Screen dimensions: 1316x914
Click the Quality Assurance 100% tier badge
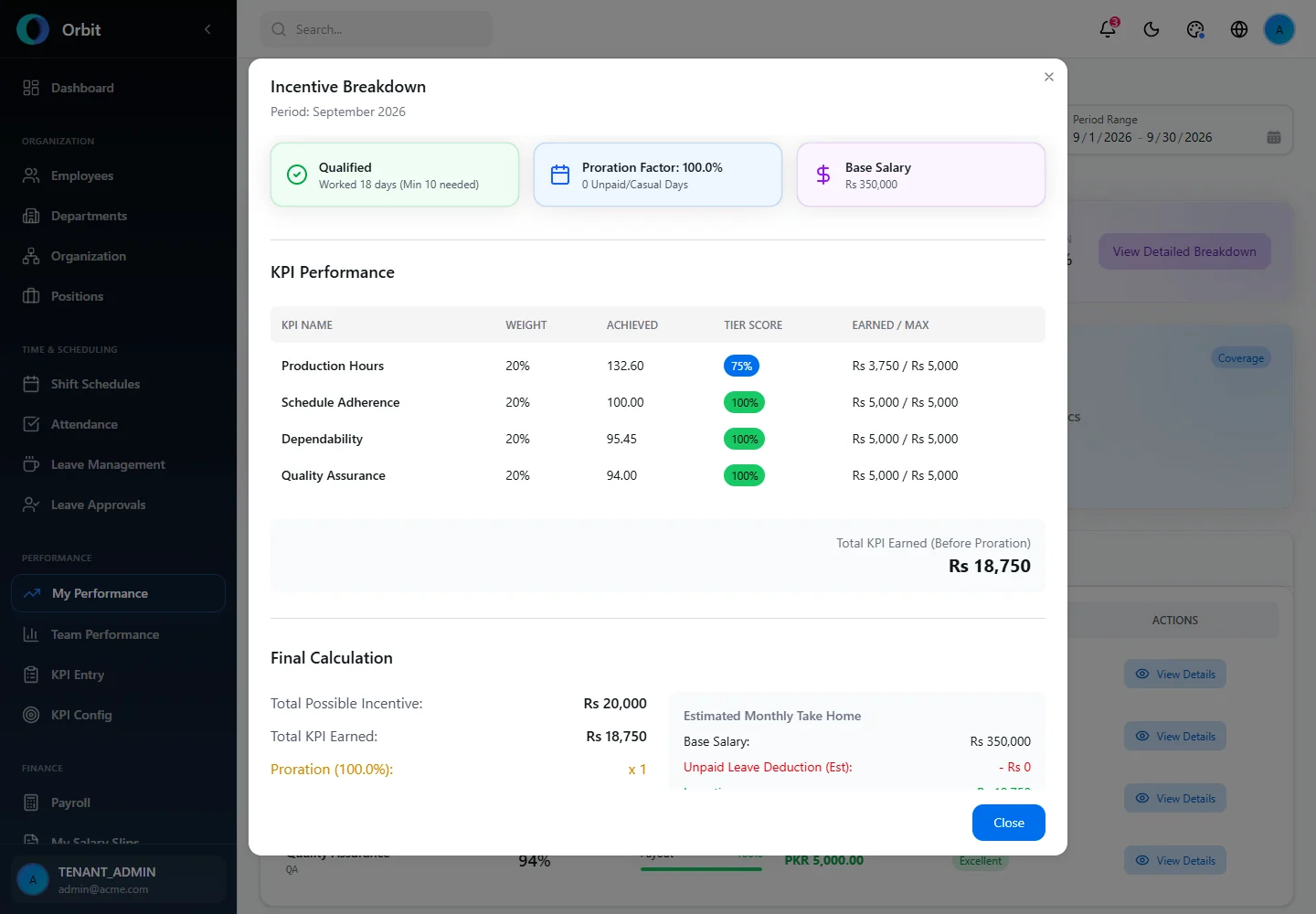point(745,475)
